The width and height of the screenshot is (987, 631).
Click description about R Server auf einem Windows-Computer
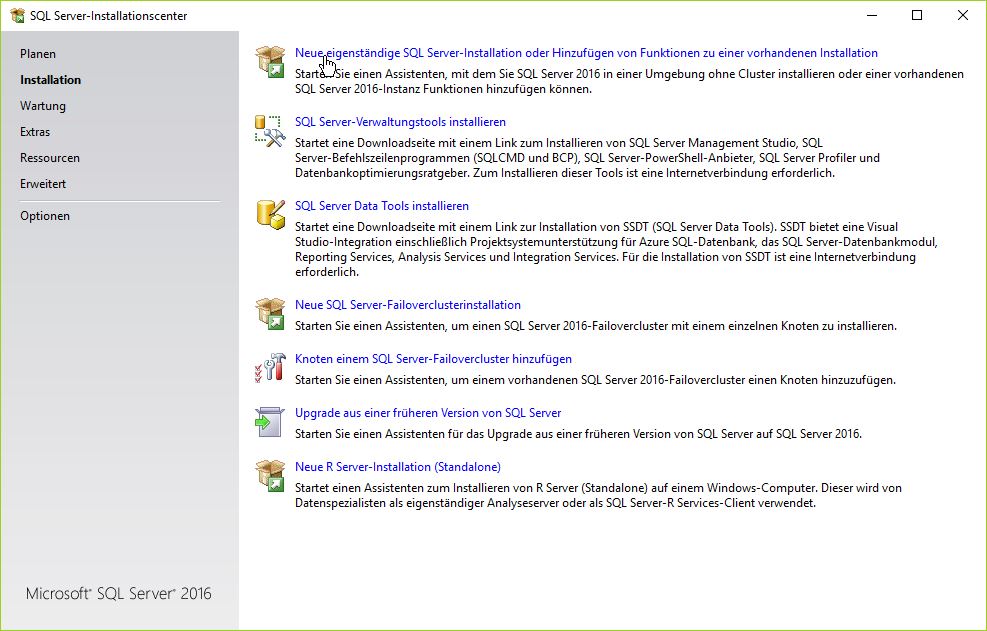coord(598,496)
